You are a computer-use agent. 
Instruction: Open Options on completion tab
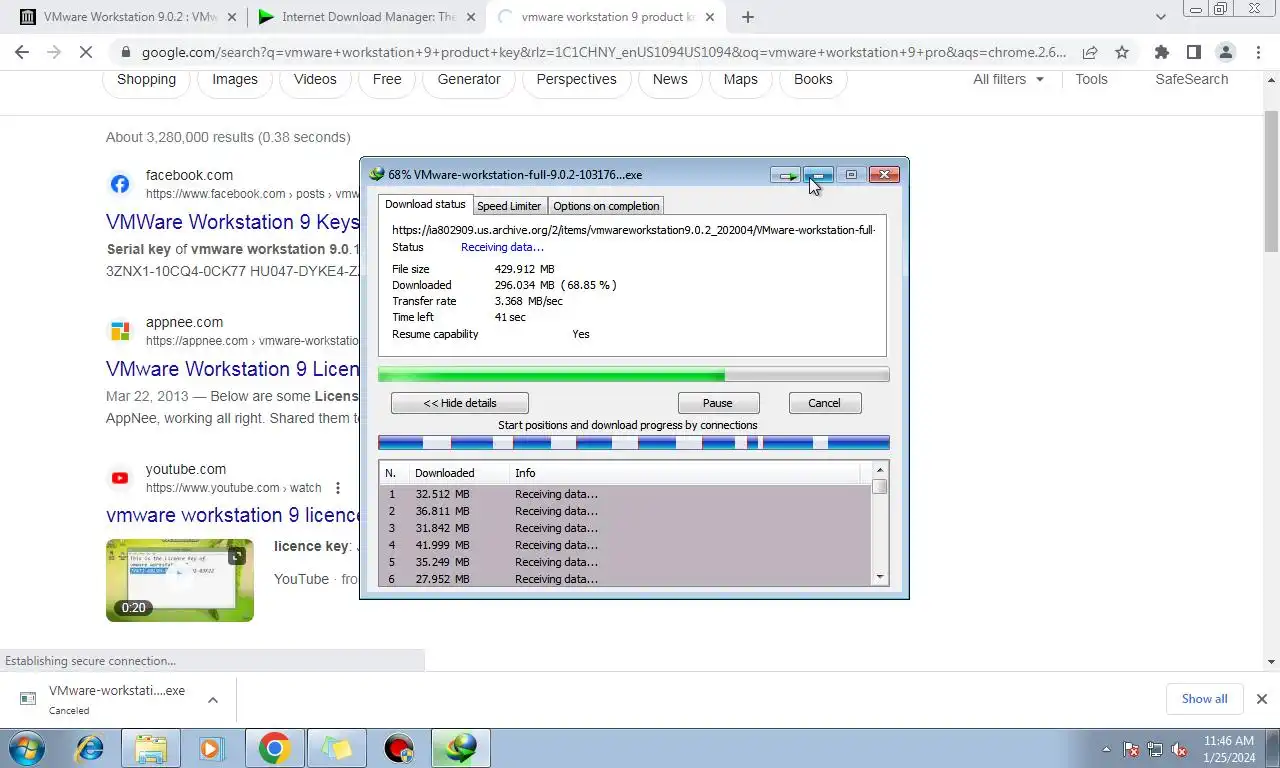pos(606,206)
